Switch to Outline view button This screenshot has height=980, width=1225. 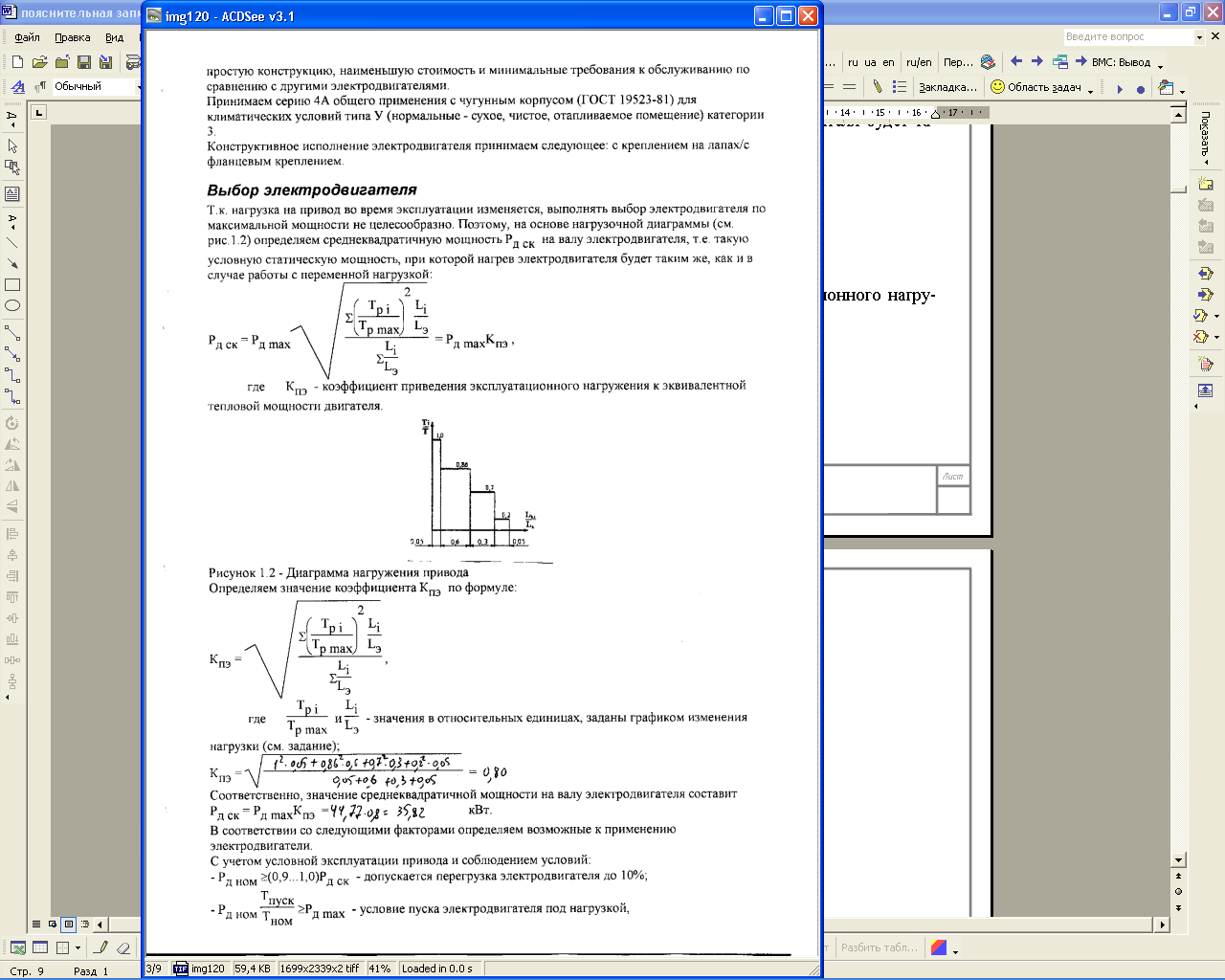point(85,924)
